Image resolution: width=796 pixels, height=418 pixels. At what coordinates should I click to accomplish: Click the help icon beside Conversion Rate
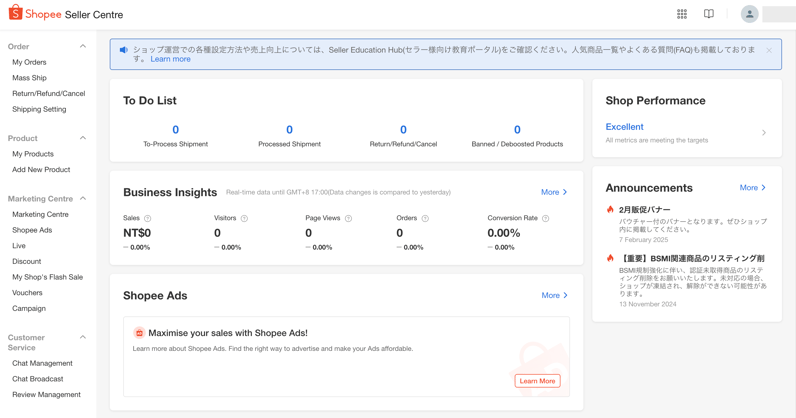(546, 218)
